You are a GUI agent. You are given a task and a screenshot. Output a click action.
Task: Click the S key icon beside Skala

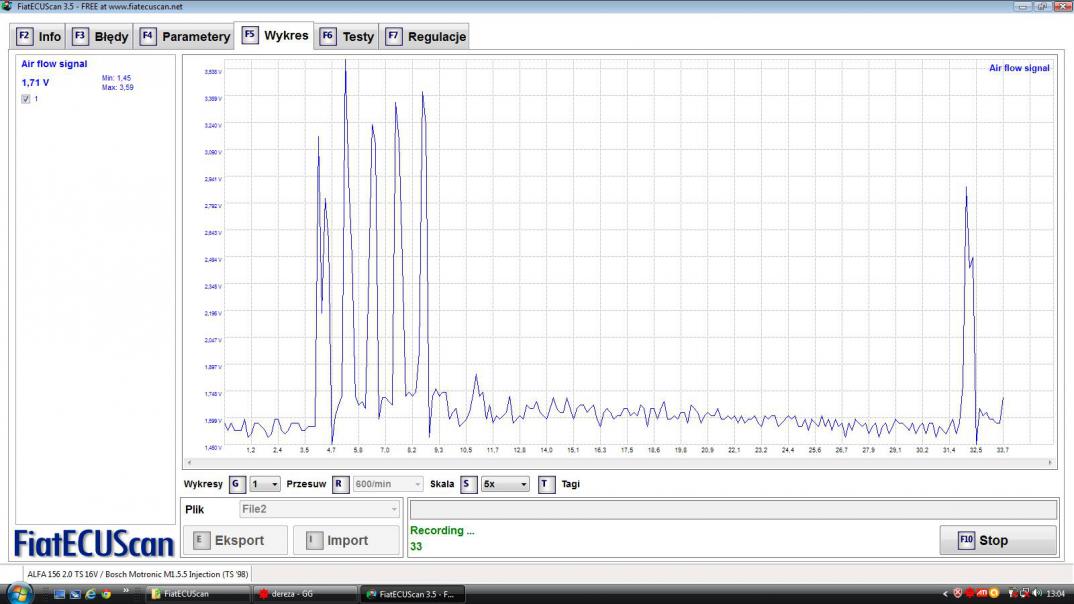click(468, 484)
